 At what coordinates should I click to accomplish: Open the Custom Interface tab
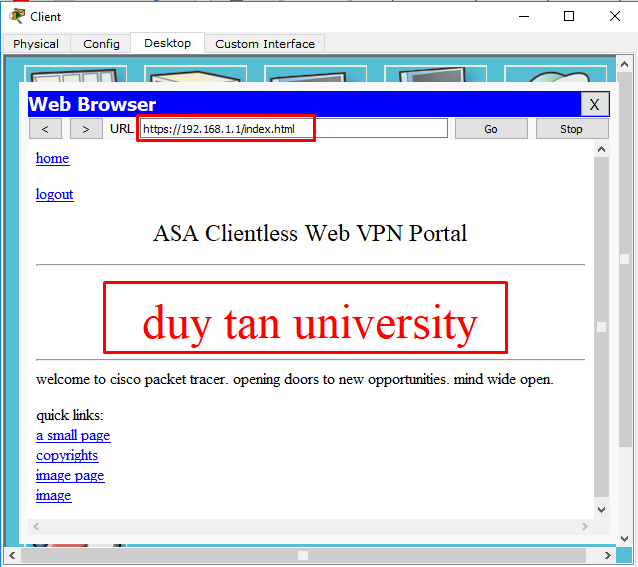coord(265,44)
